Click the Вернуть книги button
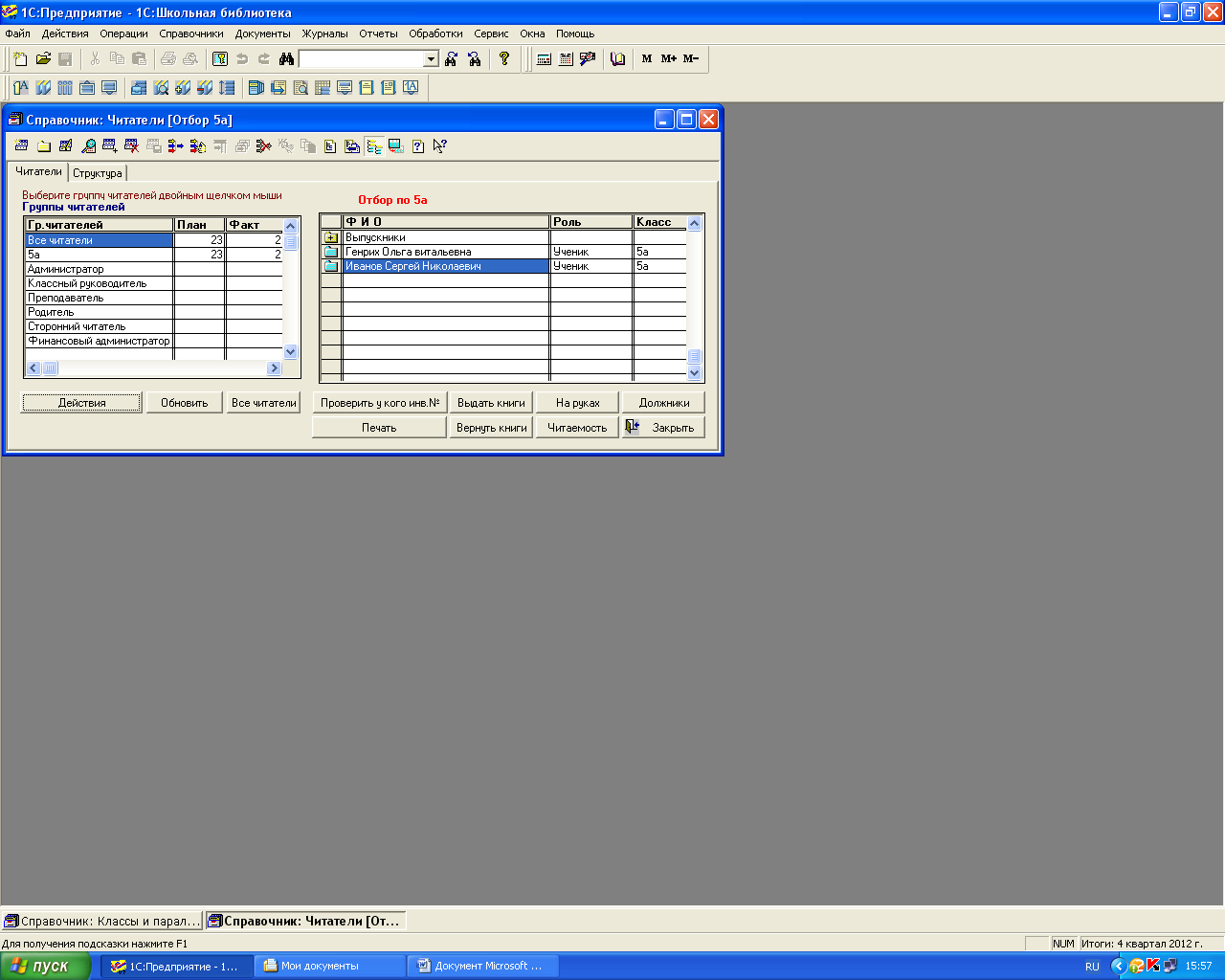Screen dimensions: 1225x980 point(491,428)
